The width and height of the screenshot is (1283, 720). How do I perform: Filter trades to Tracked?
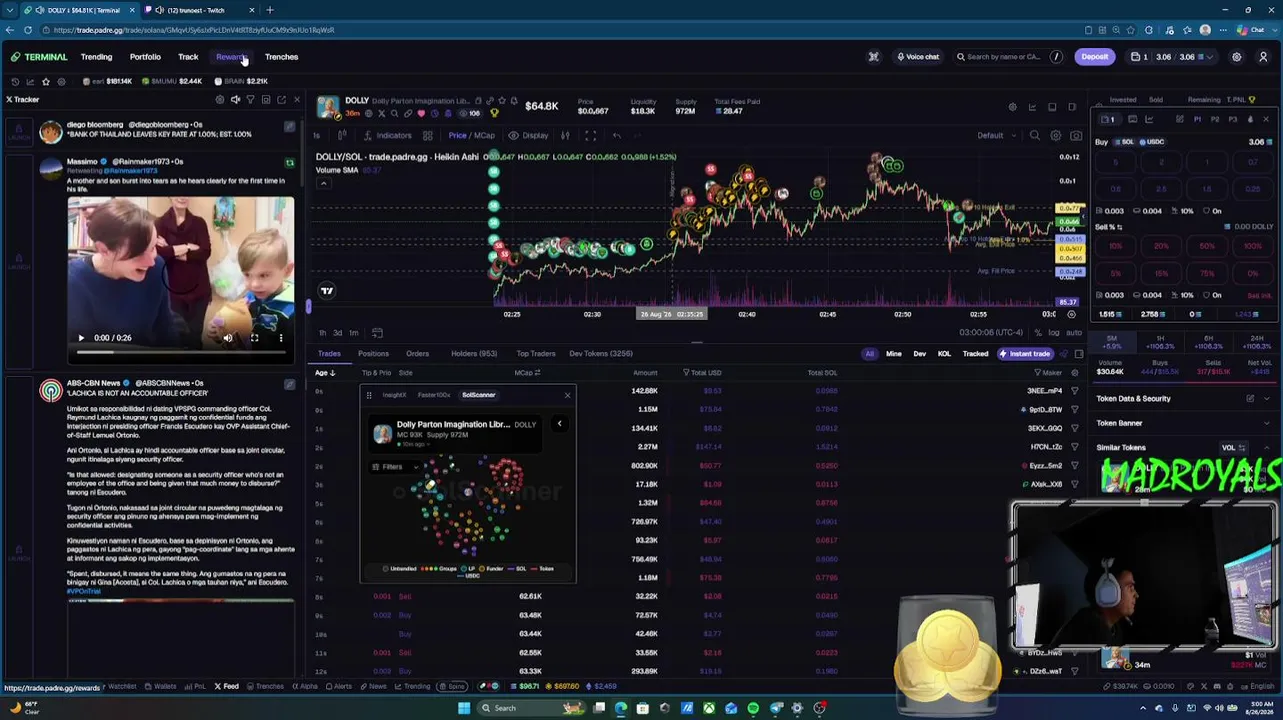pyautogui.click(x=975, y=354)
